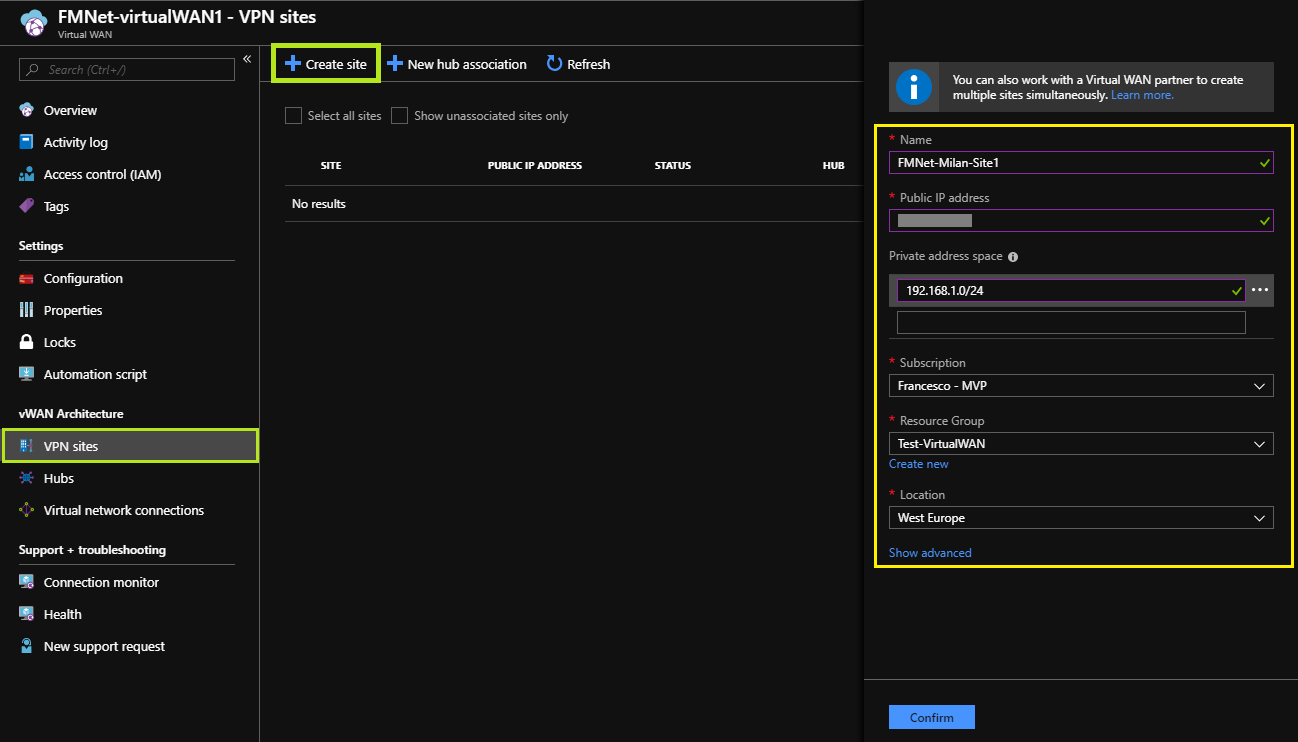Click the Name field containing FMNet-Milan-Site1
Screen dimensions: 1298x742
tap(1081, 162)
